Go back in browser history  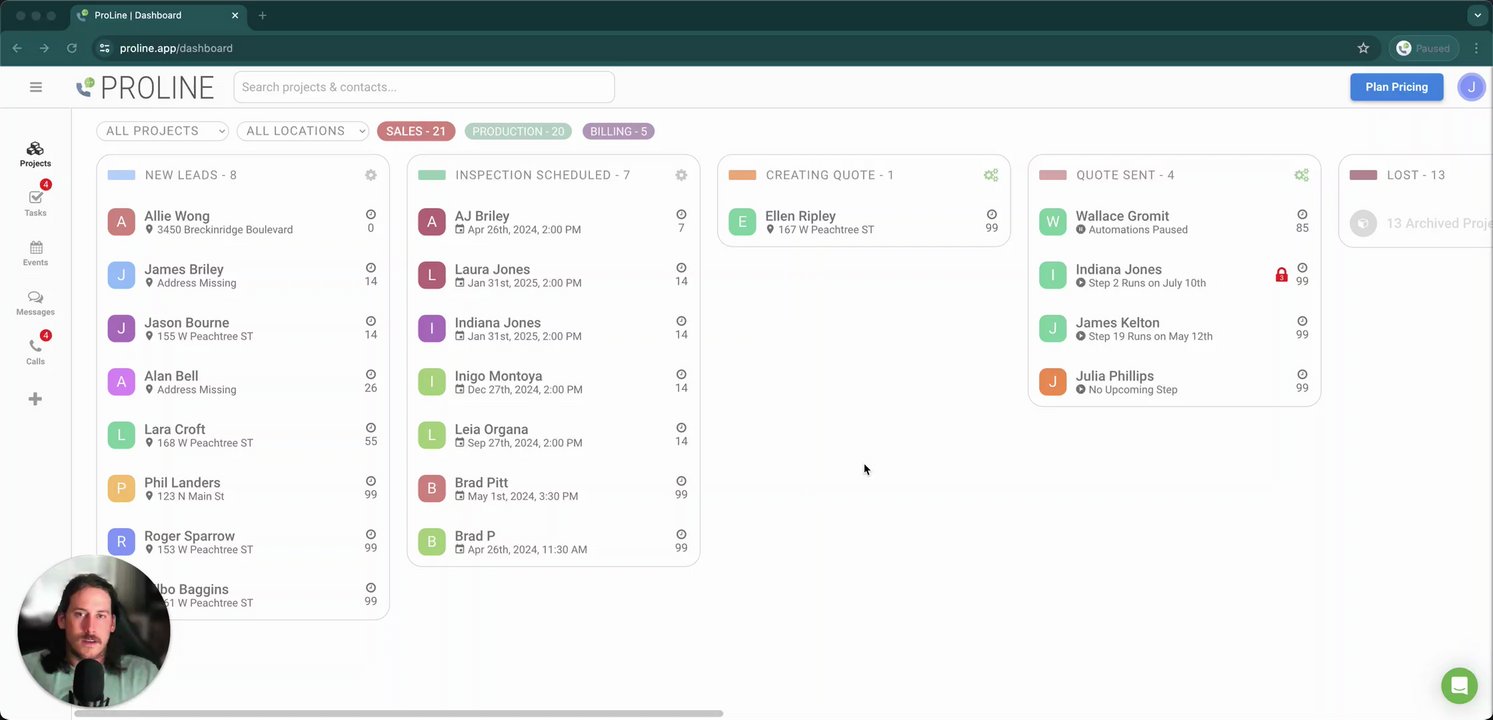click(x=17, y=48)
